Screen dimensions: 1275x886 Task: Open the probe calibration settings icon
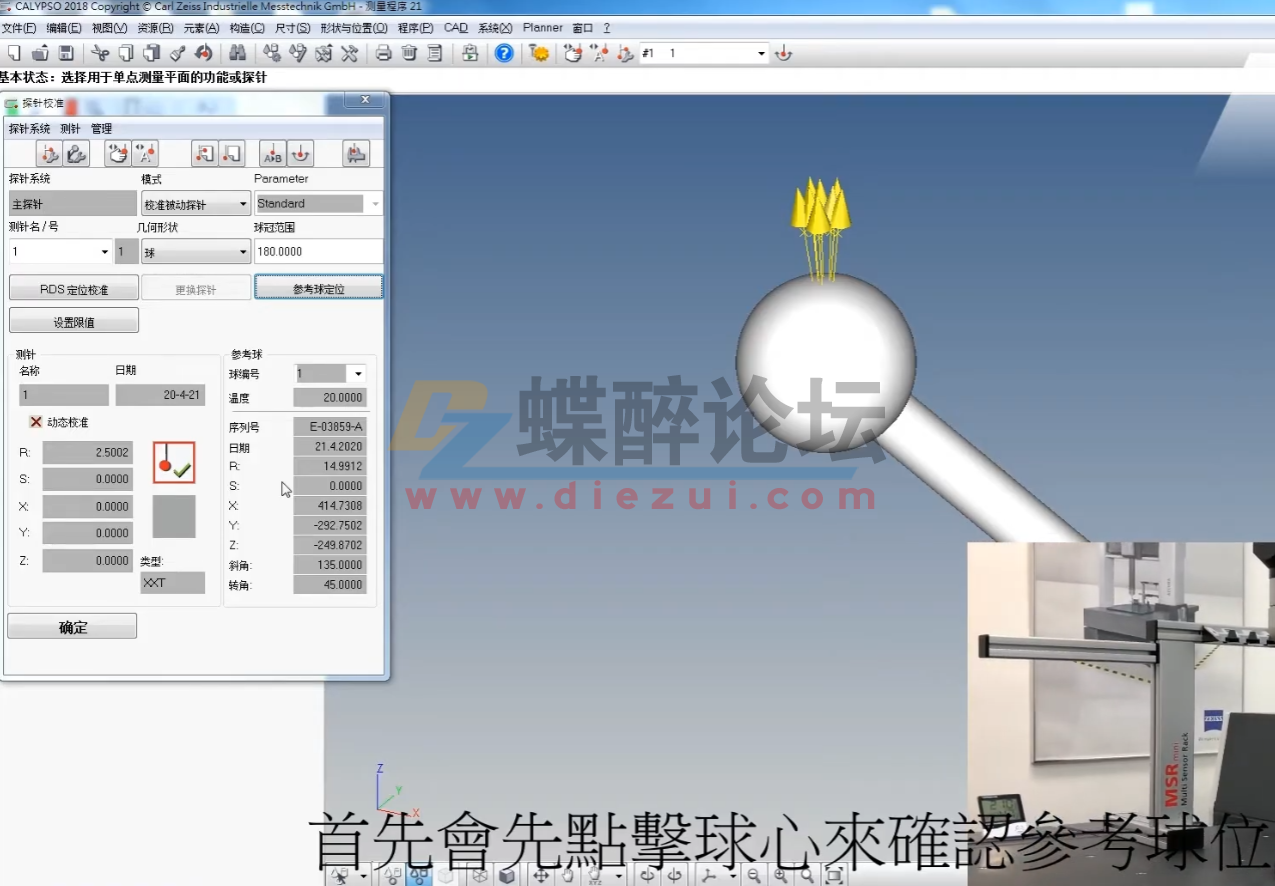pos(50,153)
